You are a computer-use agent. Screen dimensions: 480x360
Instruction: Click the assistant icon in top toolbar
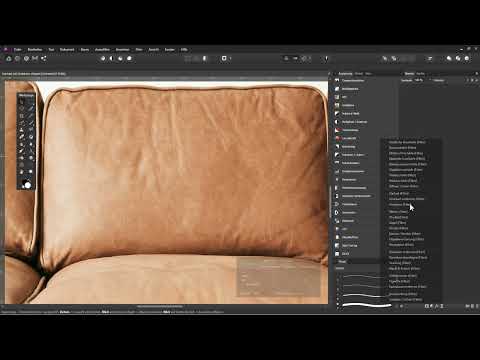click(326, 59)
